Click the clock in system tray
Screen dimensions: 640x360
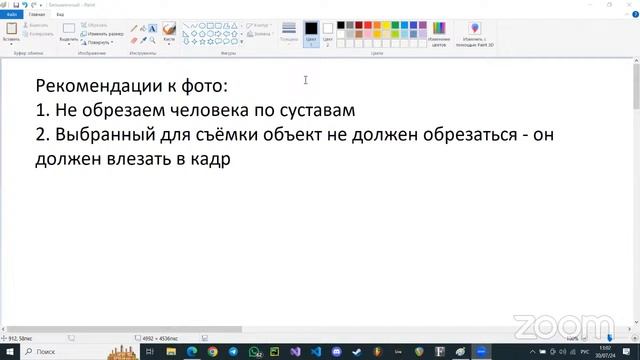tap(605, 351)
